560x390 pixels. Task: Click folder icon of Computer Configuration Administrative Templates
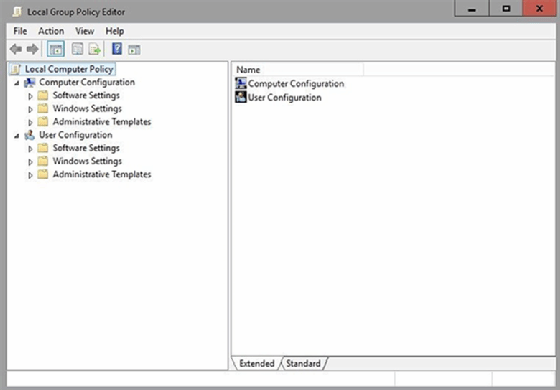(43, 121)
